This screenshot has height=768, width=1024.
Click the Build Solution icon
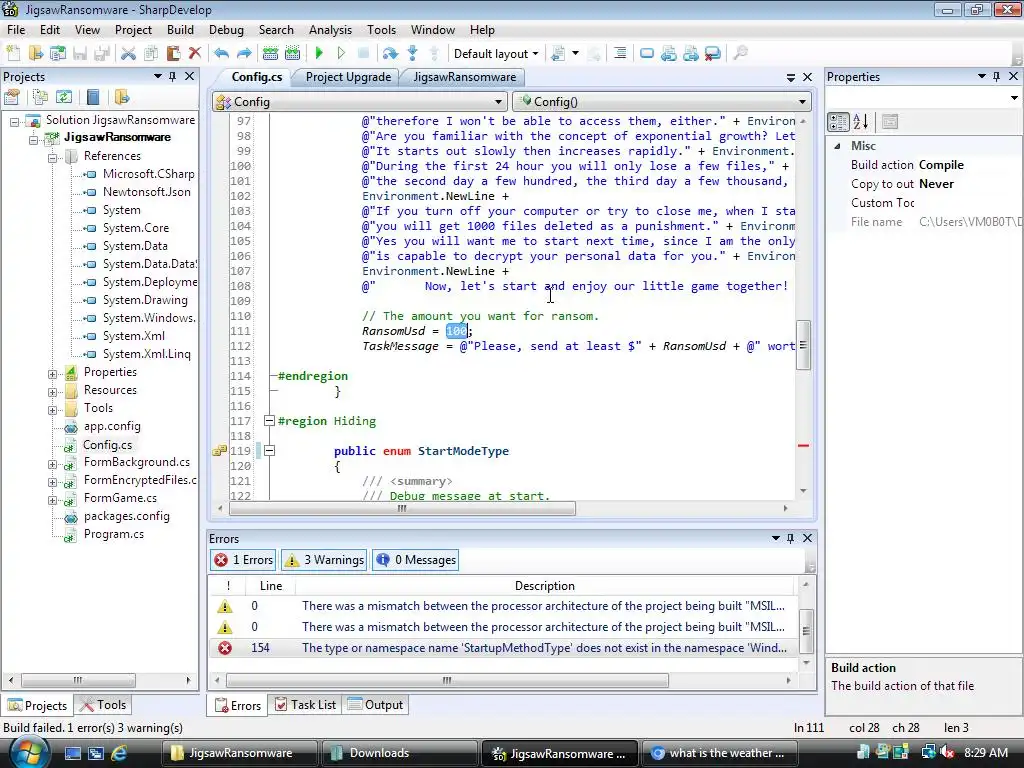click(270, 54)
